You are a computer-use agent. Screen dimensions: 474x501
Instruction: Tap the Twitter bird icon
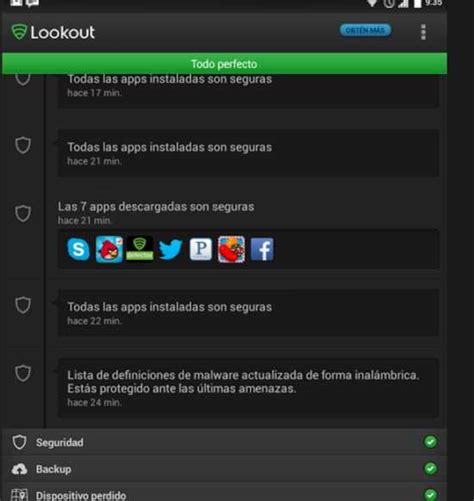(x=170, y=249)
